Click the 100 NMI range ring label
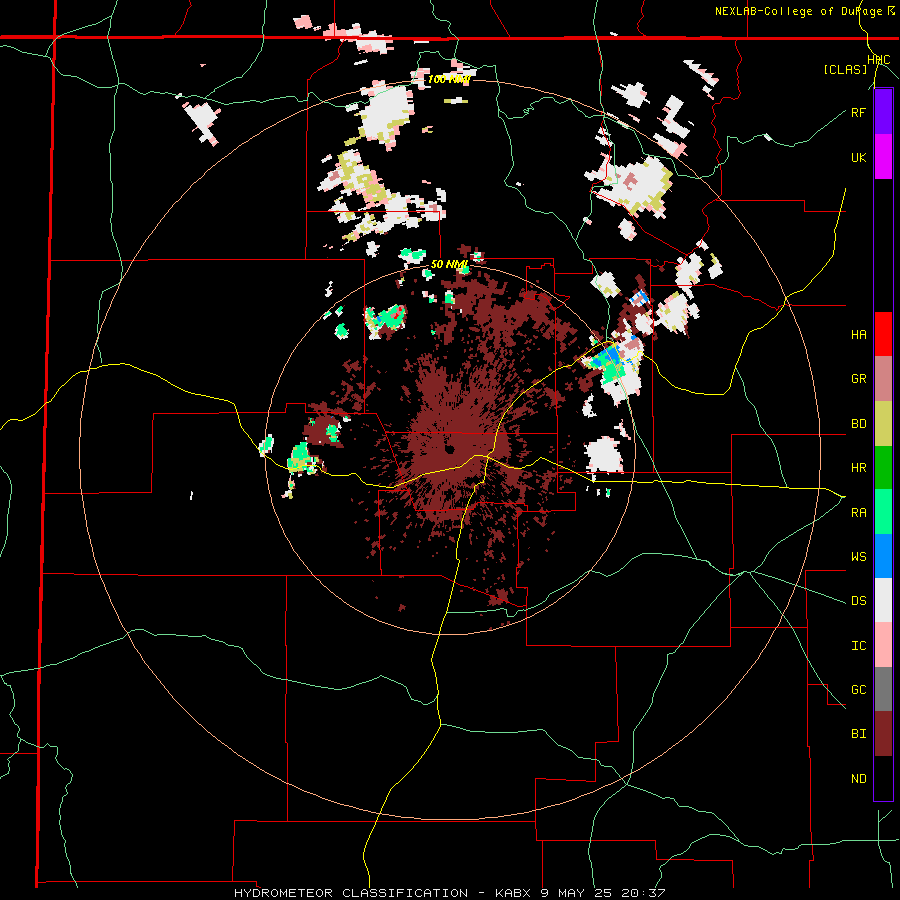 tap(449, 79)
